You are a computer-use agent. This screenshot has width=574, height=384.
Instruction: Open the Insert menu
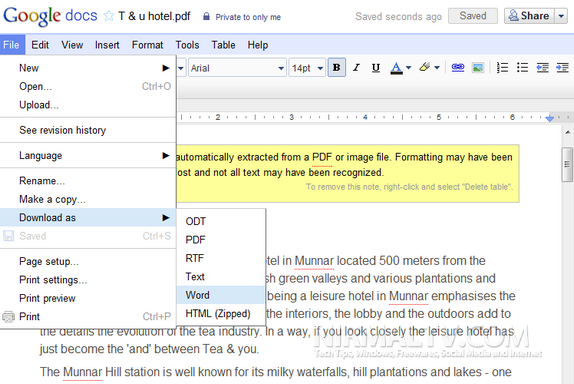click(107, 45)
